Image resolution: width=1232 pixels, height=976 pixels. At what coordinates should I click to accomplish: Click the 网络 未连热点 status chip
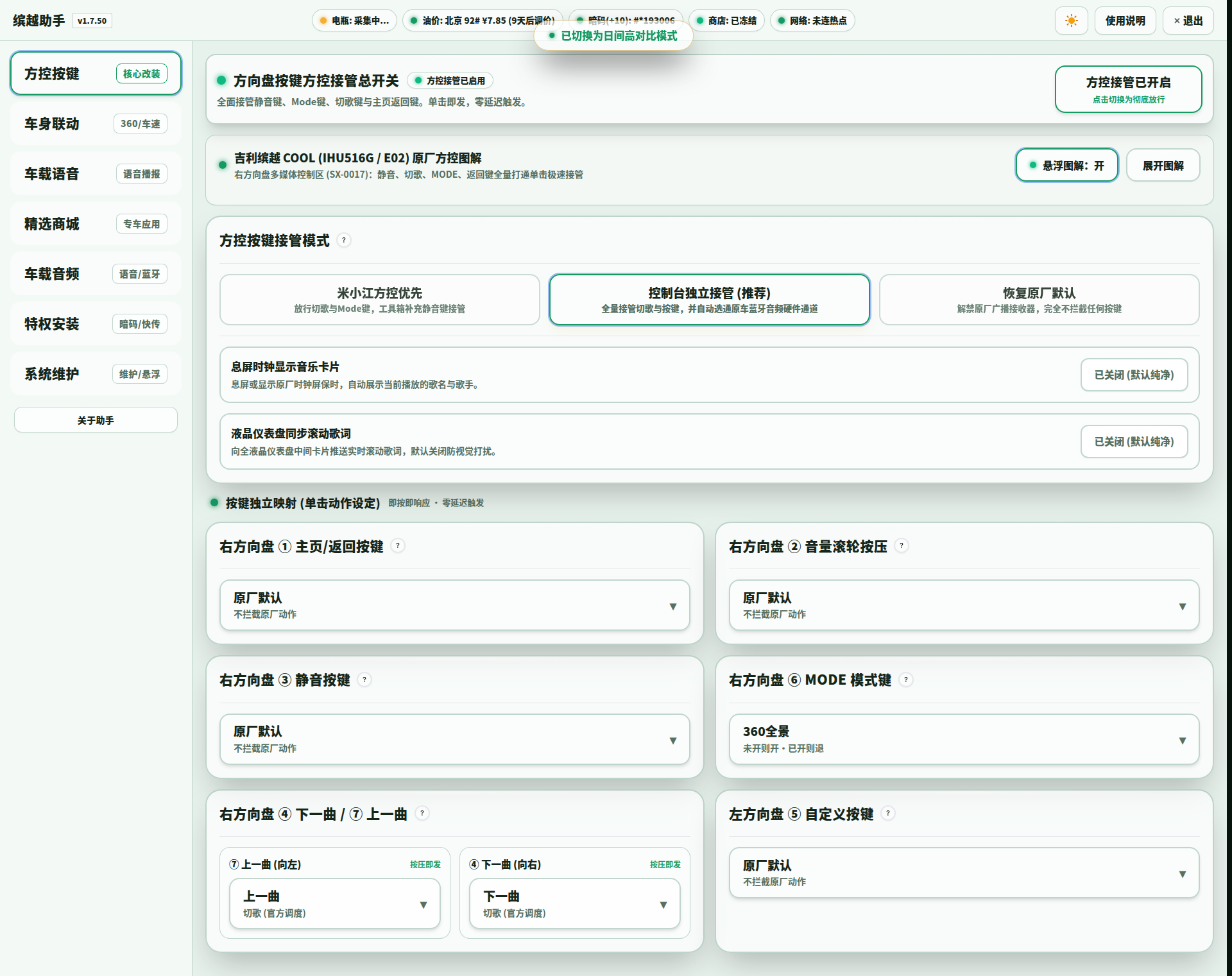click(x=812, y=21)
